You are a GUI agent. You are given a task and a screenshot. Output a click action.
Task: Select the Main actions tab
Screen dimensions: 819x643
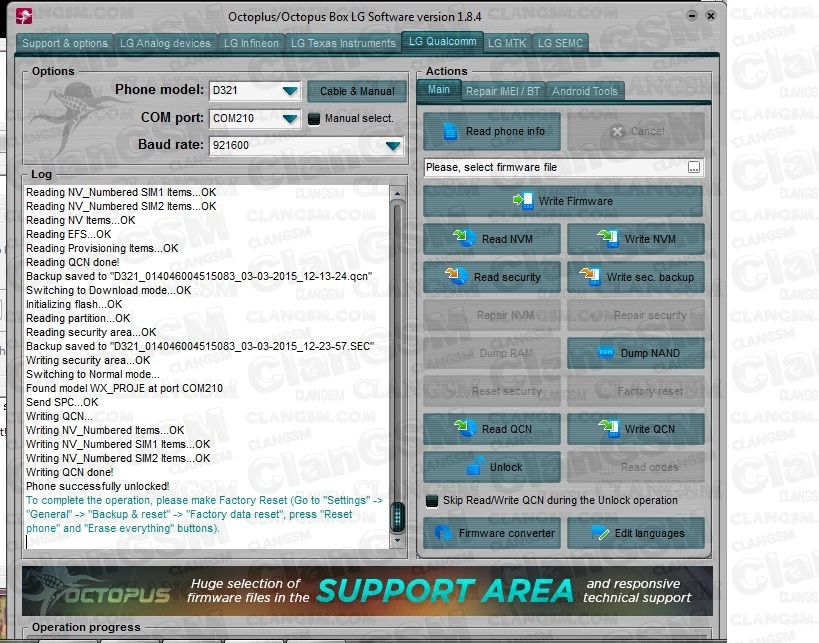(x=439, y=90)
